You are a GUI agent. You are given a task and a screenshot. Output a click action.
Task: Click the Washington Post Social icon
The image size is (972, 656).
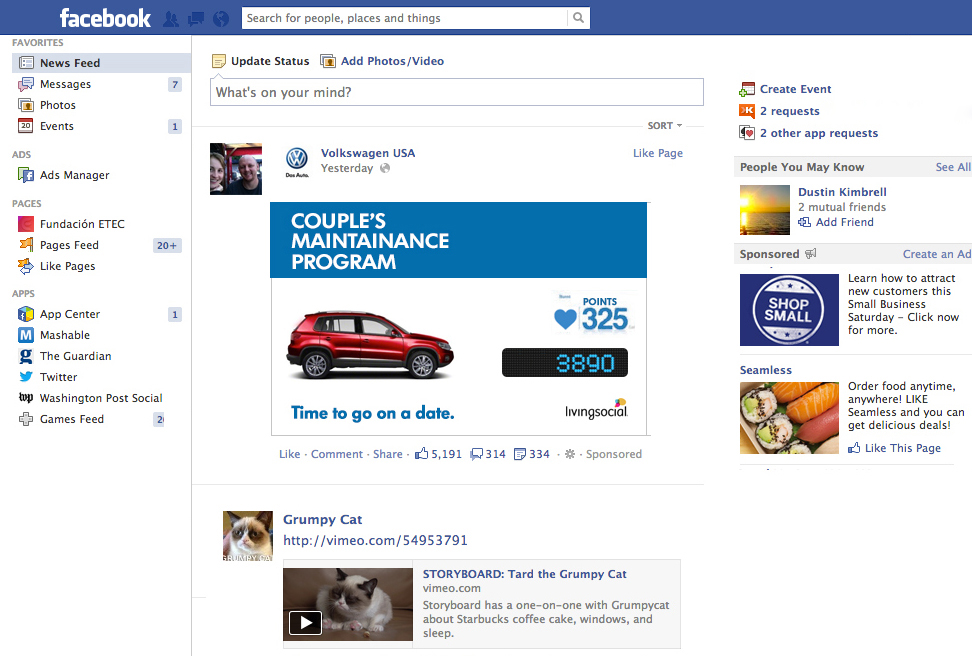(x=26, y=397)
